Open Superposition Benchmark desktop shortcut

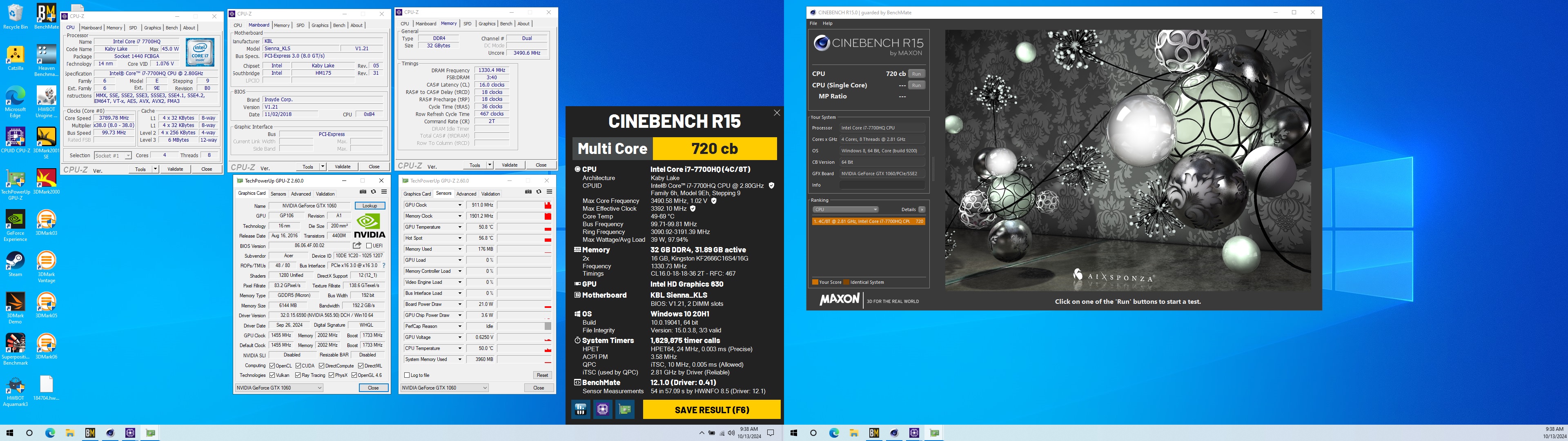click(x=15, y=350)
